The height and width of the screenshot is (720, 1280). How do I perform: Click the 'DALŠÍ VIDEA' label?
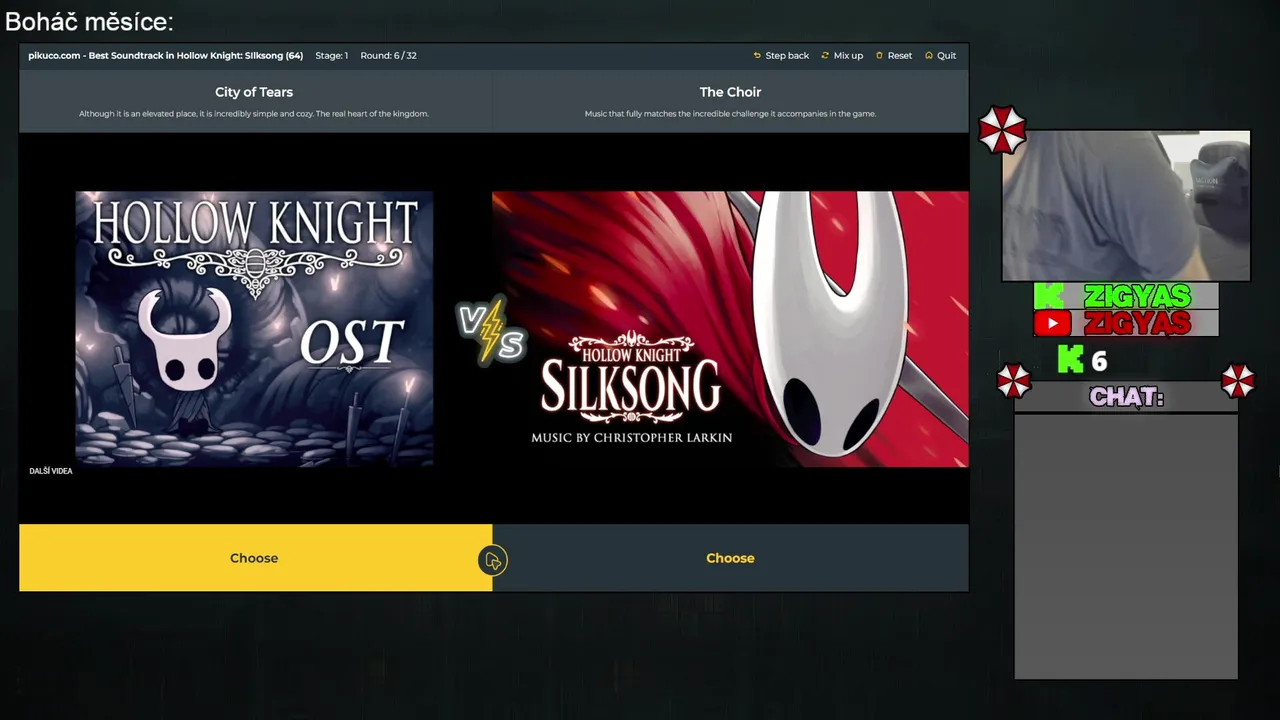click(51, 471)
